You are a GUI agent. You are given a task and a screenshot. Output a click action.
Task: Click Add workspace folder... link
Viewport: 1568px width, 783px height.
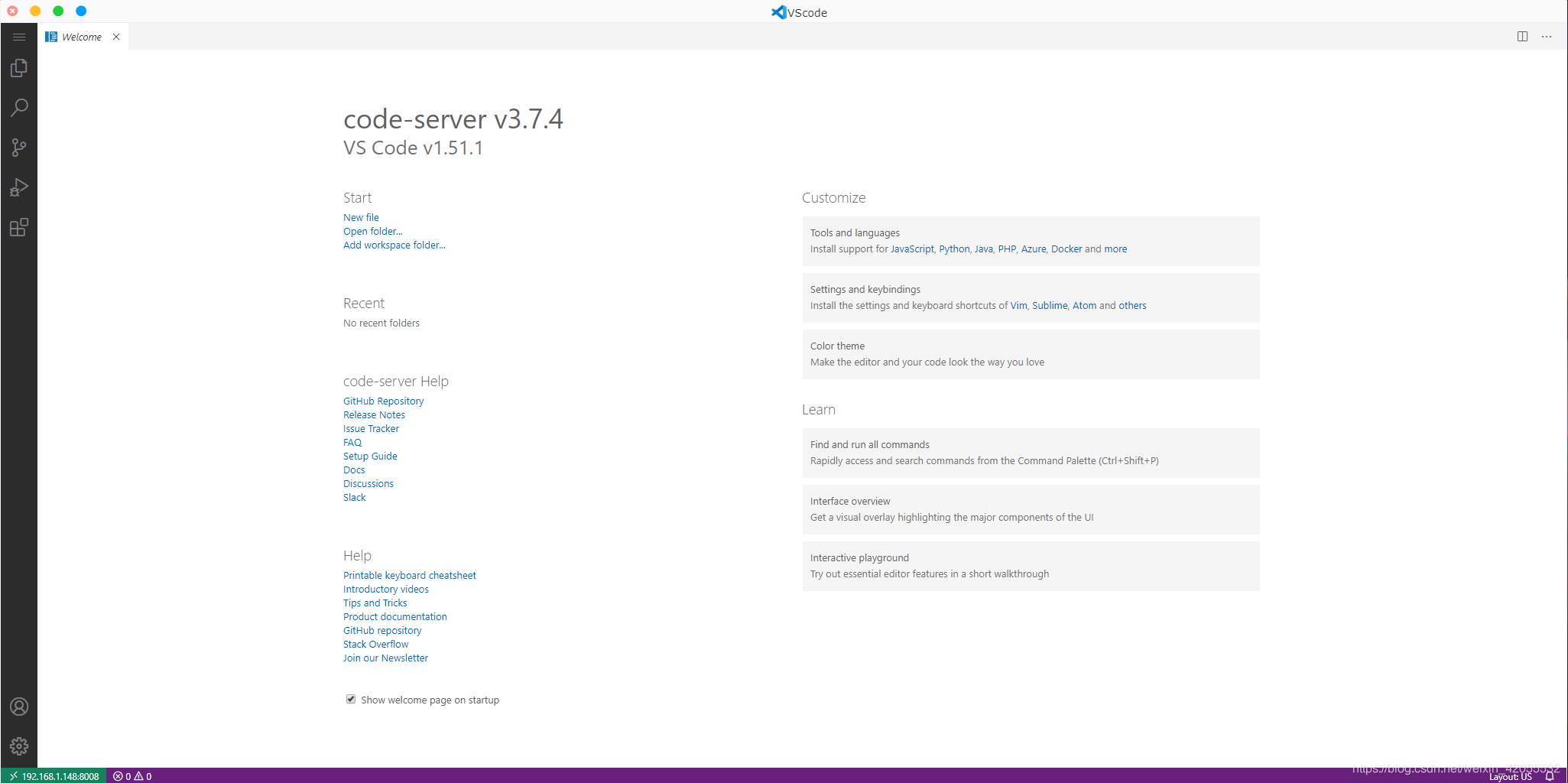click(x=394, y=245)
